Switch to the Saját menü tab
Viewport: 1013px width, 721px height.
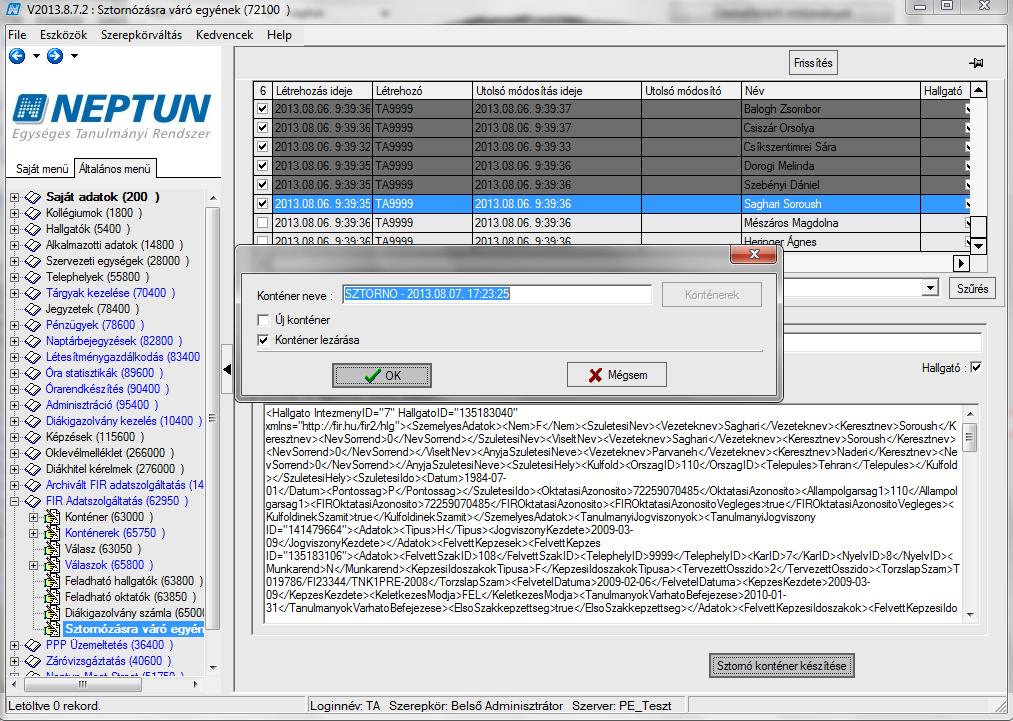pyautogui.click(x=42, y=169)
